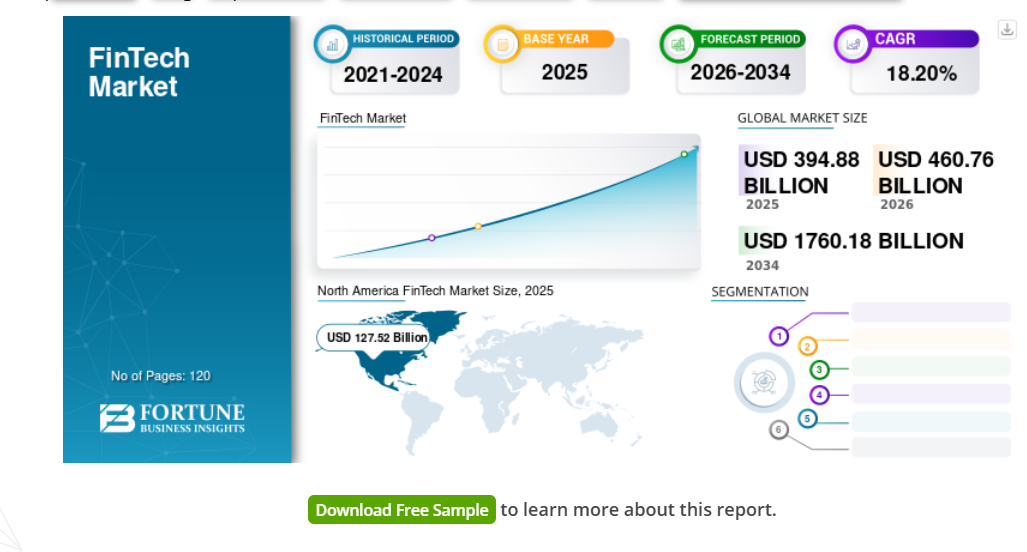Click the 18.20% CAGR value
1027x552 pixels.
click(x=922, y=73)
